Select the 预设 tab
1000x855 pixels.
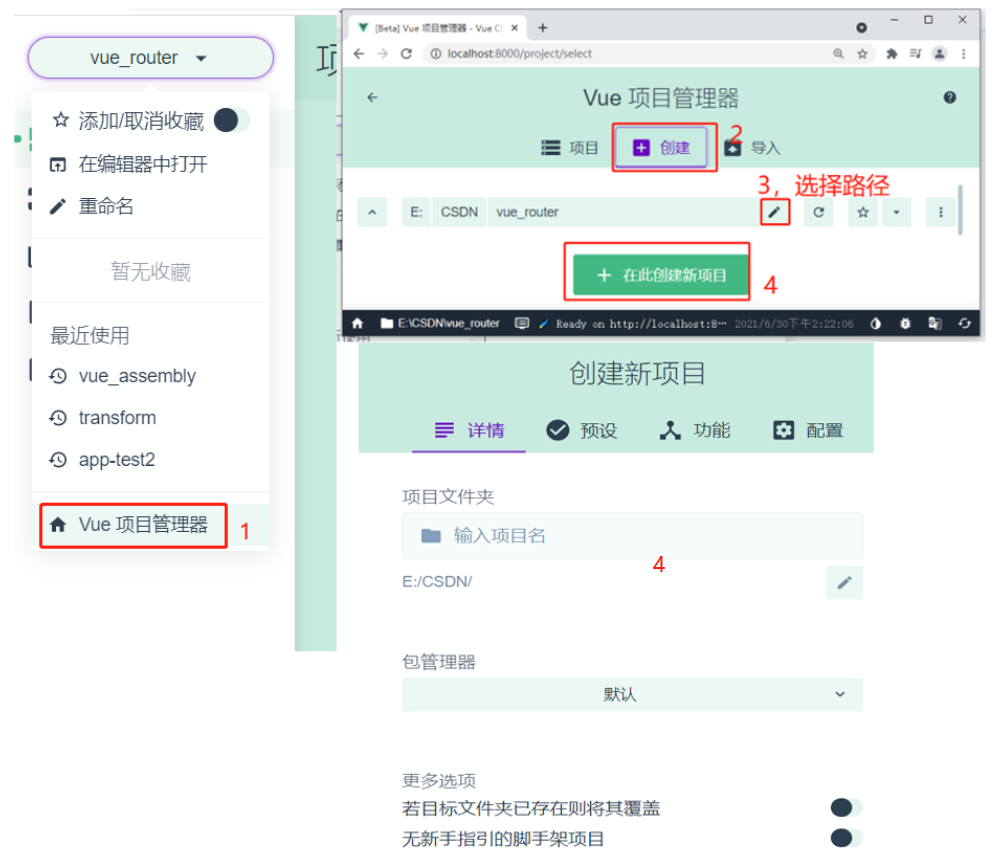581,430
